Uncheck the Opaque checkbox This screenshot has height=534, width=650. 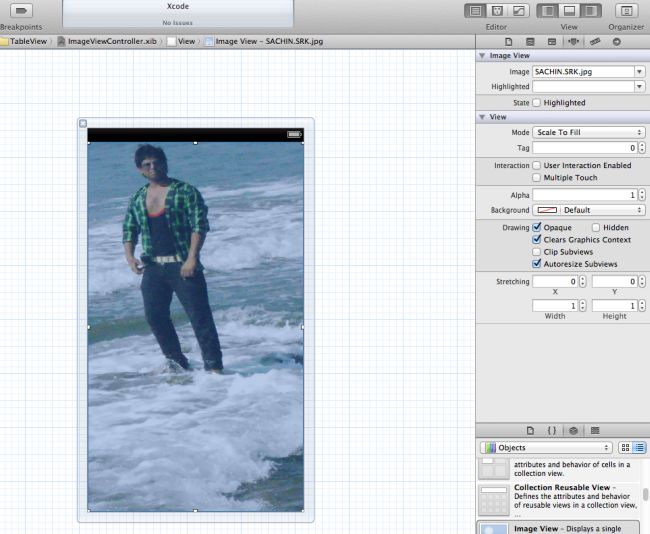[x=536, y=227]
